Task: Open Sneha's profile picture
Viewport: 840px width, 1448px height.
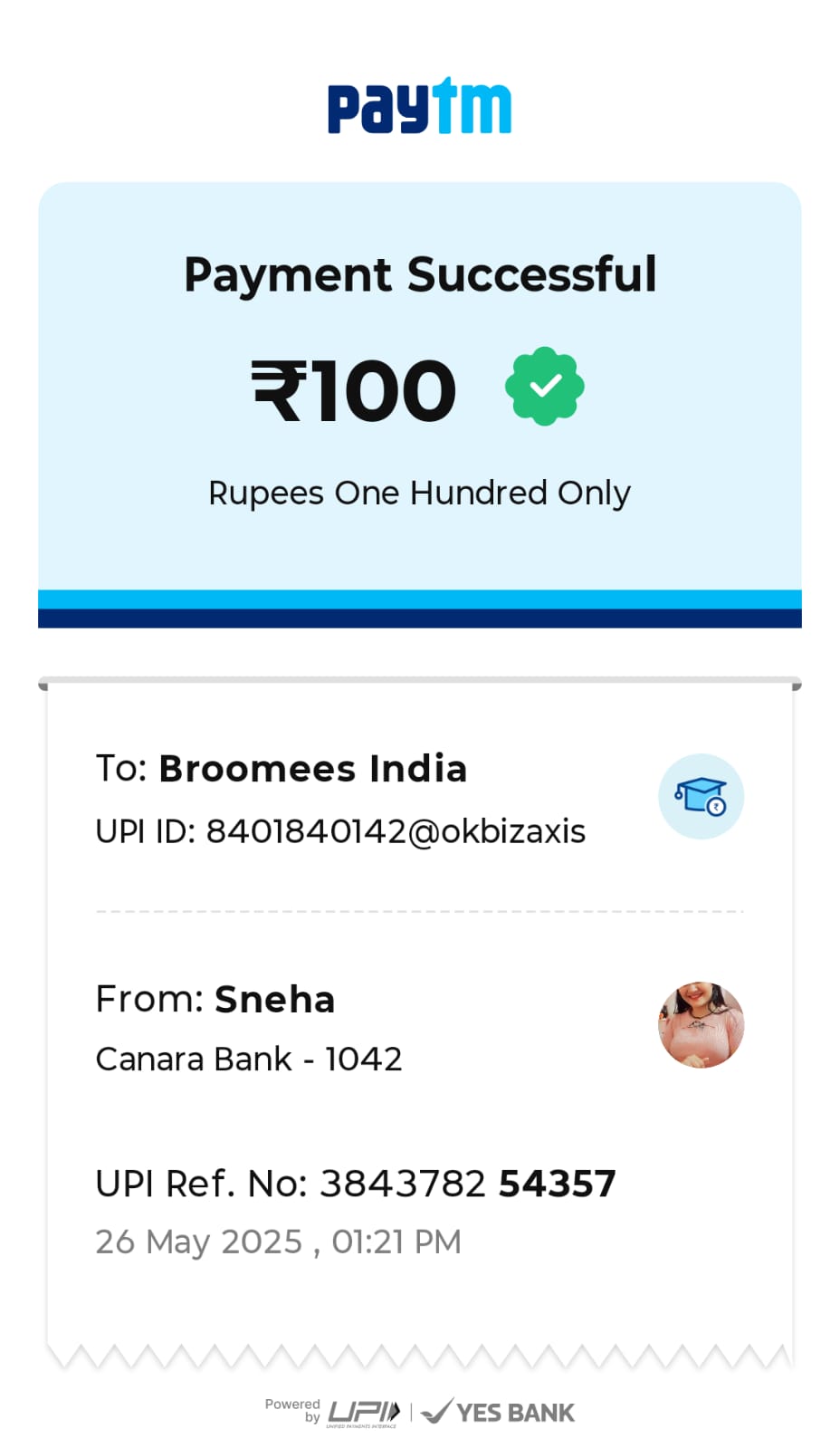Action: pos(701,1024)
